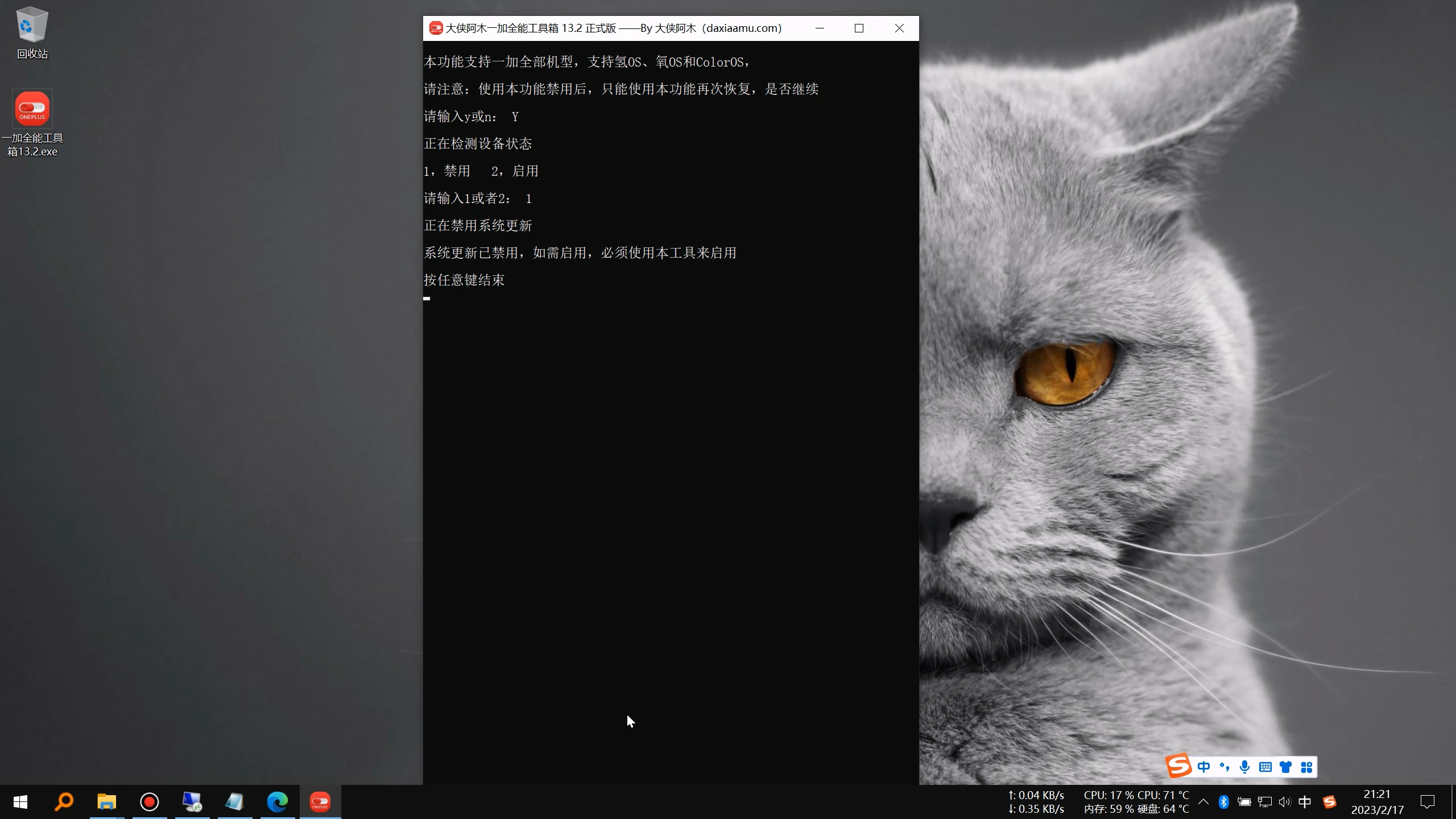Open the notepad-like app on taskbar
The image size is (1456, 819).
coord(234,802)
